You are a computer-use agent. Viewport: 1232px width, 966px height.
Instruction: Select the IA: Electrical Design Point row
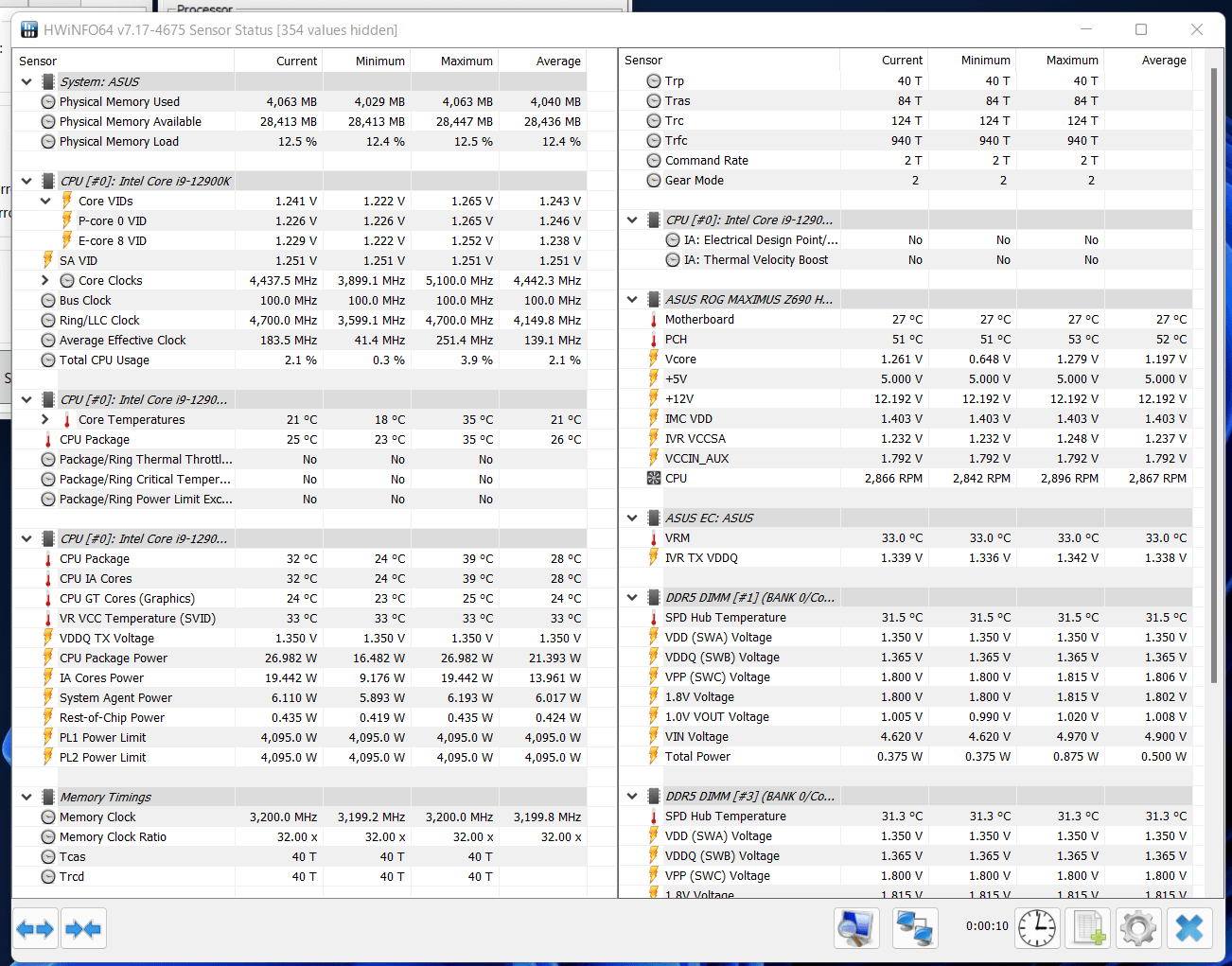point(906,239)
